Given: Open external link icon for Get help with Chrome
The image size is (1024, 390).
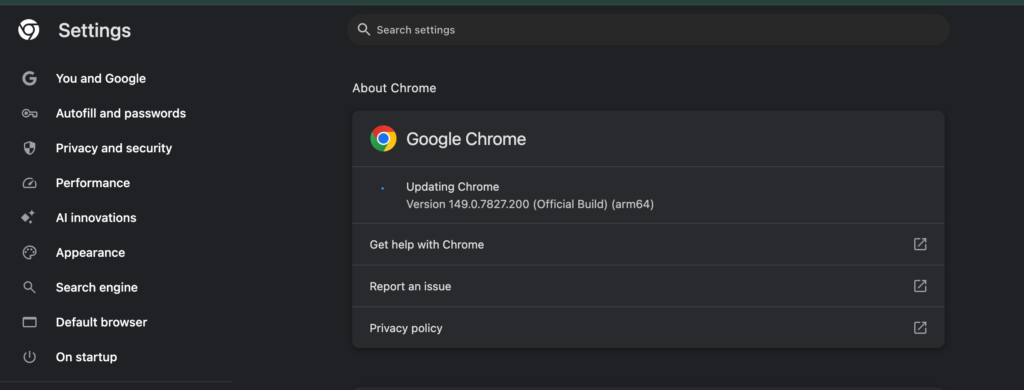Looking at the screenshot, I should 920,244.
